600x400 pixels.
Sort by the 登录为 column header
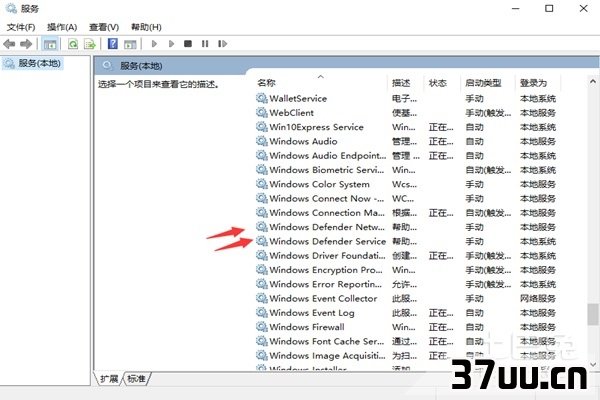[x=533, y=83]
